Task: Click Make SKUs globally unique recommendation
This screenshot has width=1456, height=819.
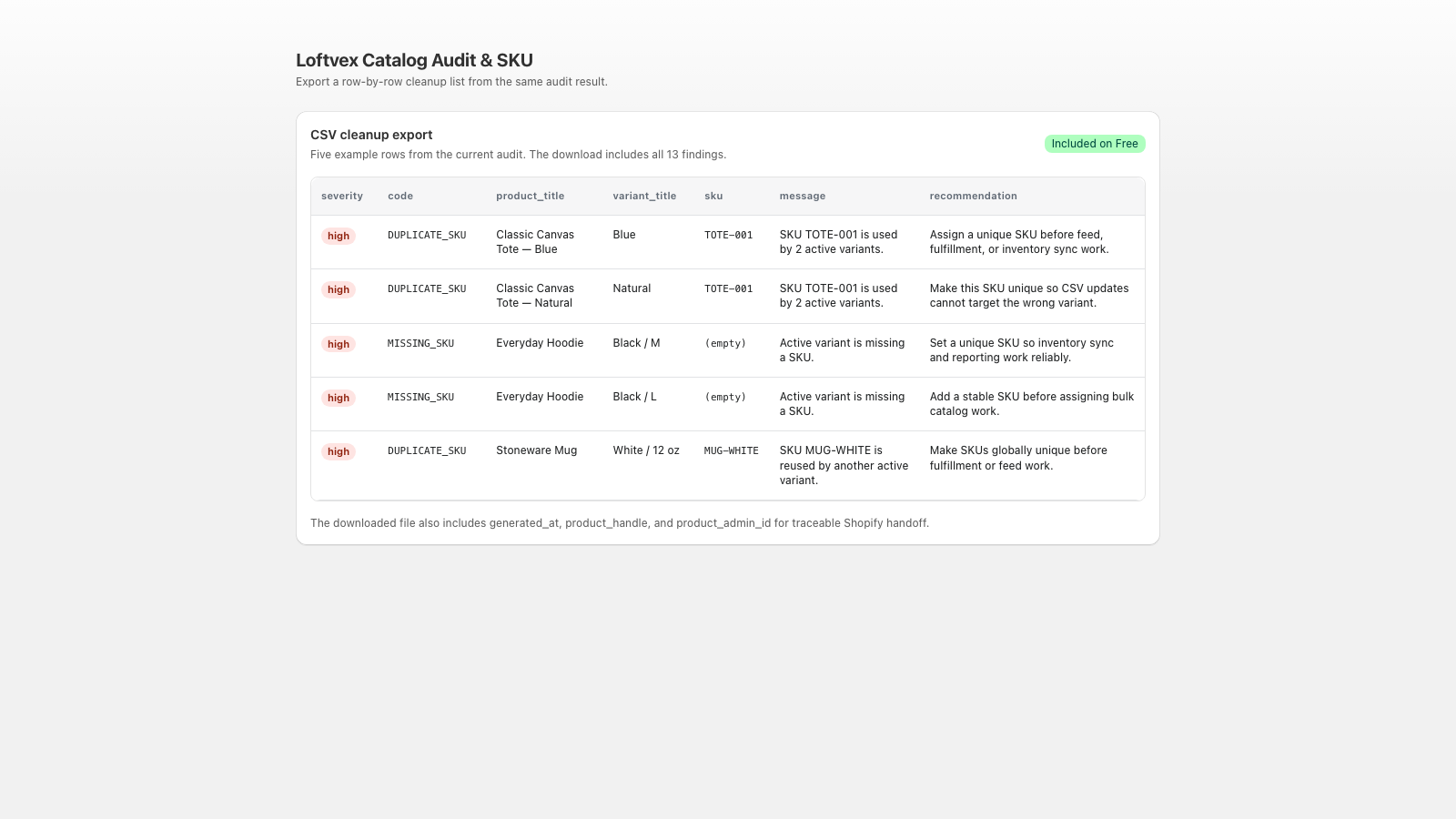Action: coord(1018,458)
